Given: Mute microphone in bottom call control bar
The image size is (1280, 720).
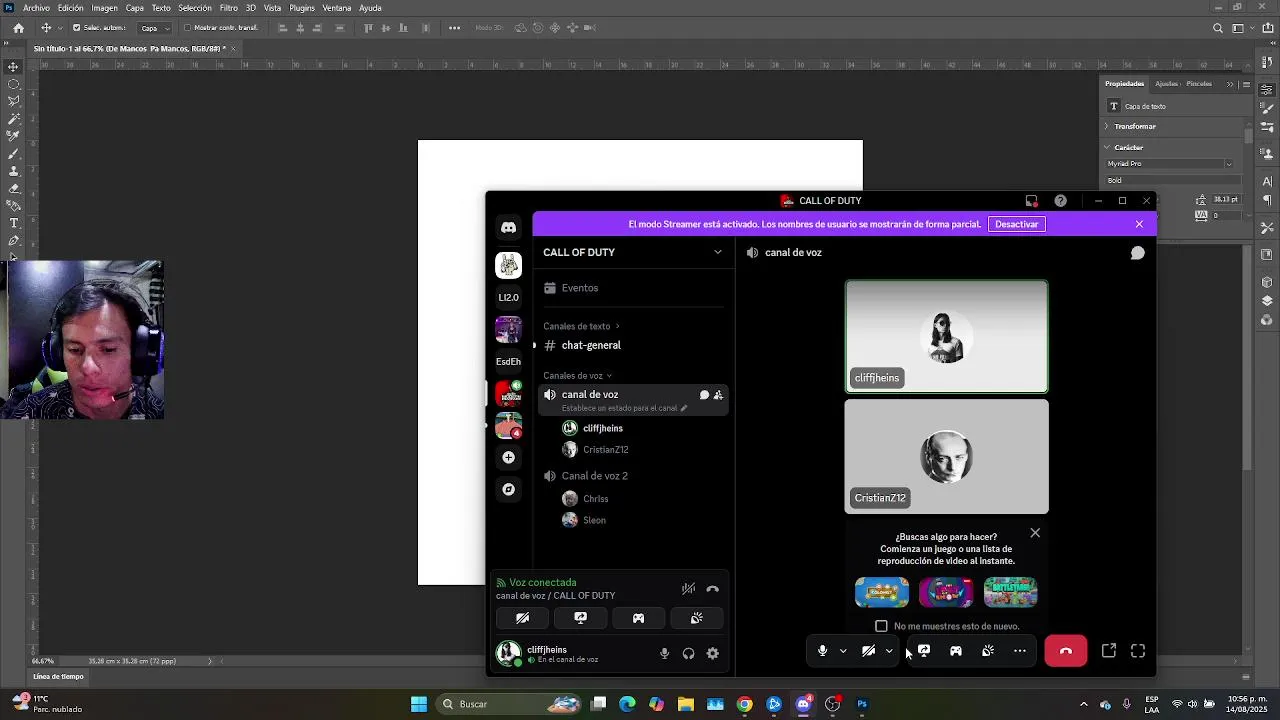Looking at the screenshot, I should [x=822, y=651].
